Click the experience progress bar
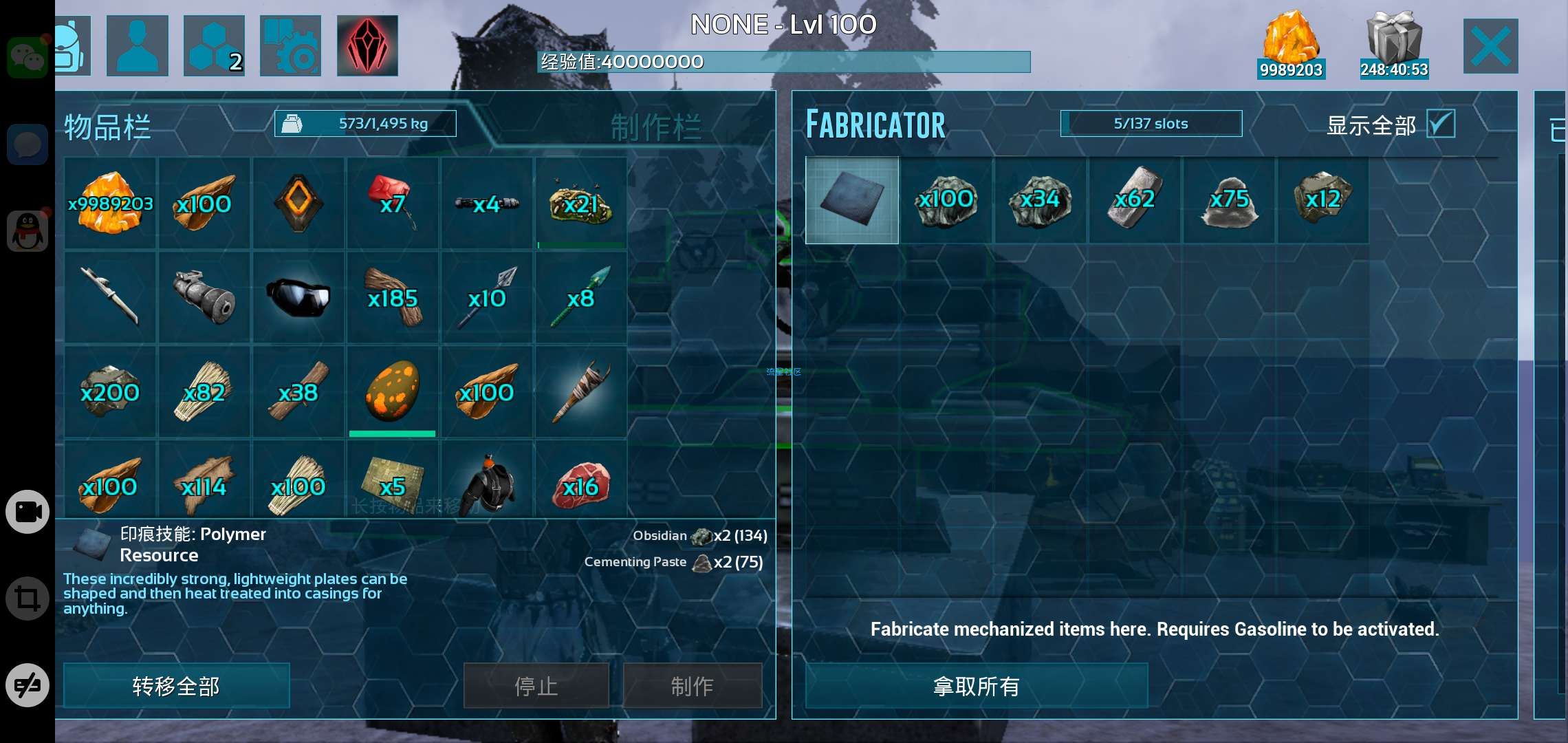This screenshot has width=1568, height=743. click(x=784, y=62)
